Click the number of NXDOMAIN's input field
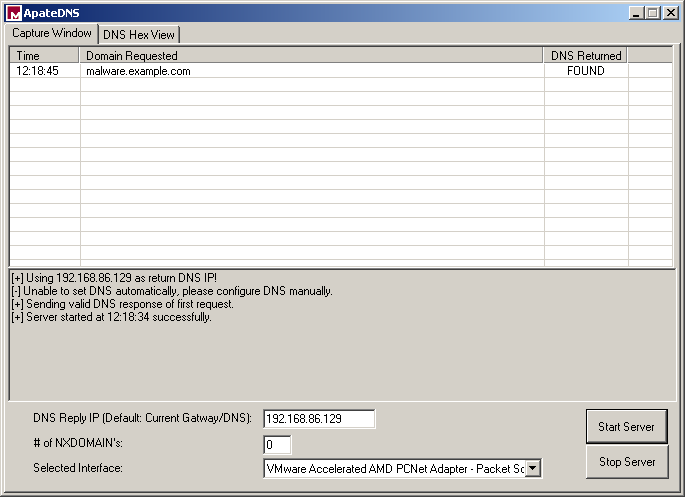685x497 pixels. 277,445
